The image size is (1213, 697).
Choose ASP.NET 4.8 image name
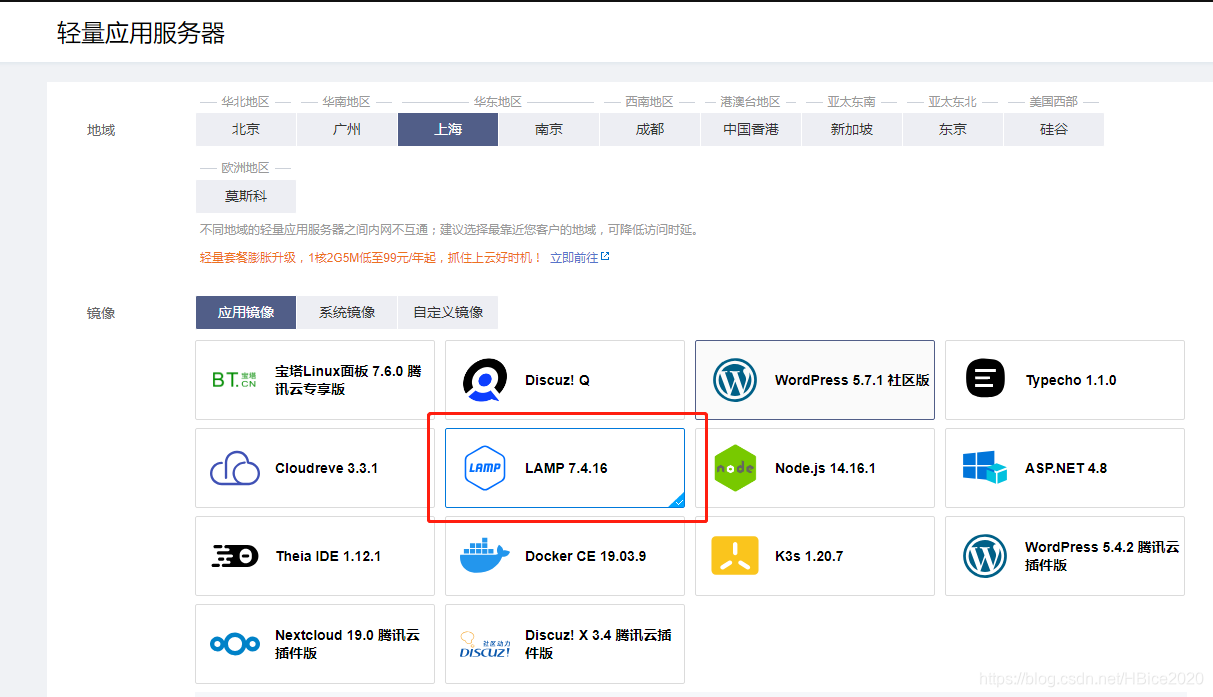[x=1066, y=468]
